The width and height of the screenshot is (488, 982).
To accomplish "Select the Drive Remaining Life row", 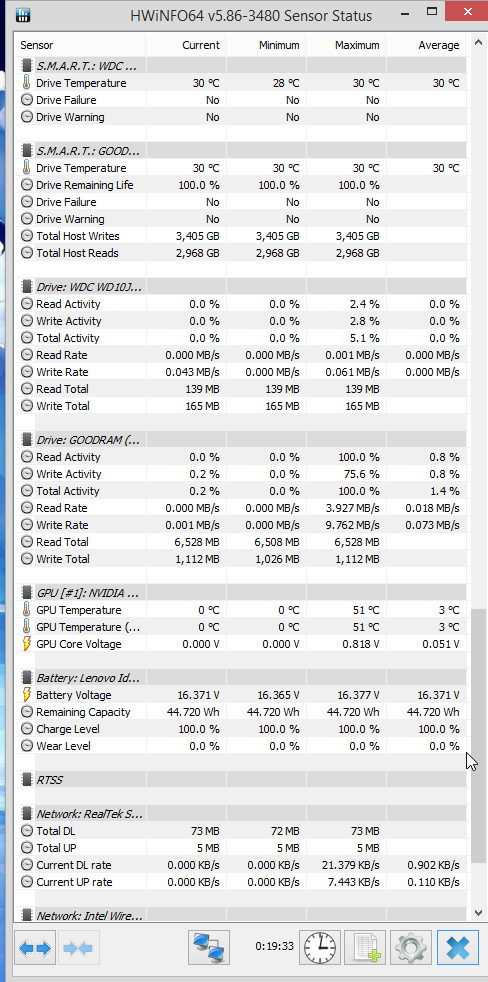I will click(x=241, y=185).
